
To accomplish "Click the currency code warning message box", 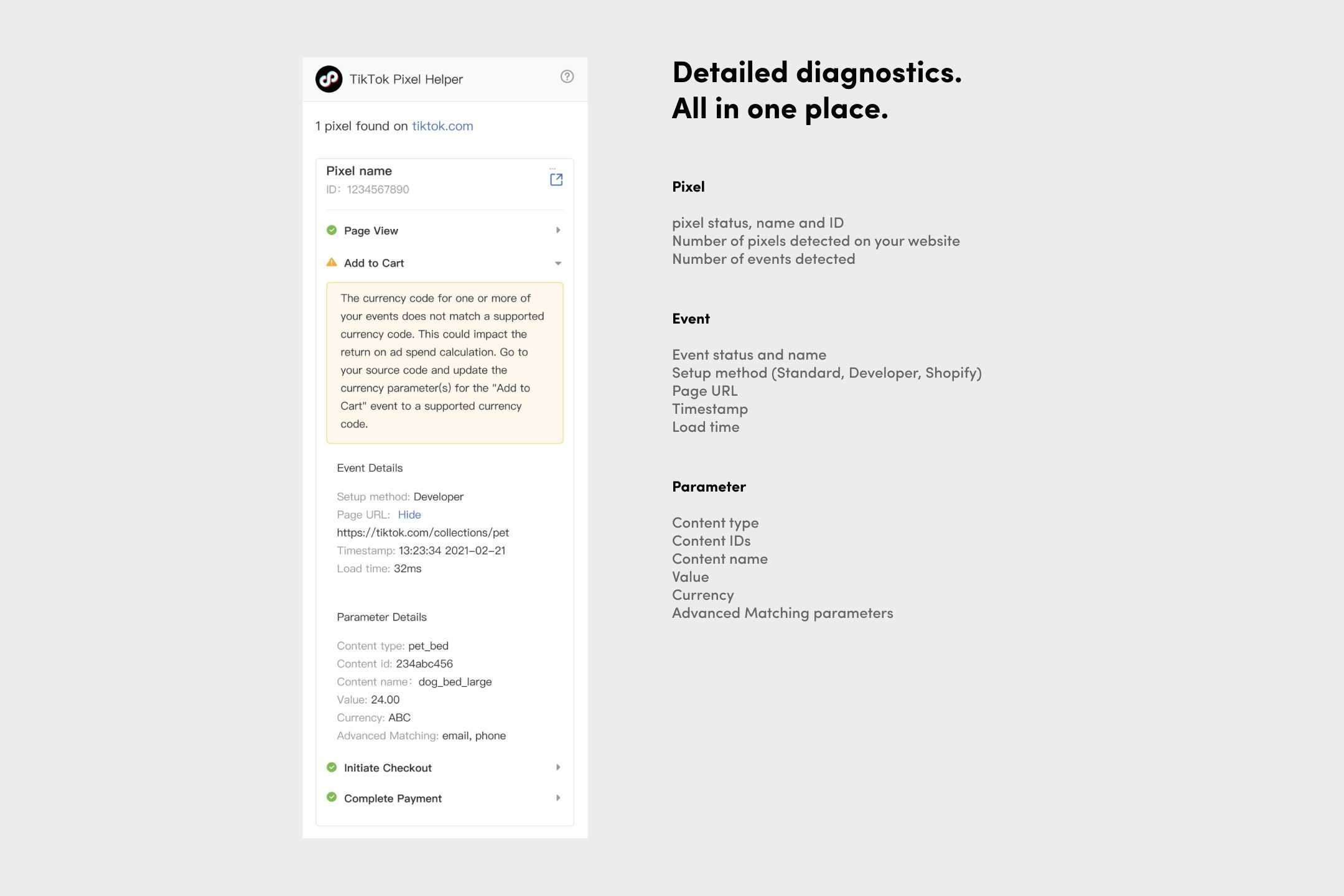I will 445,363.
